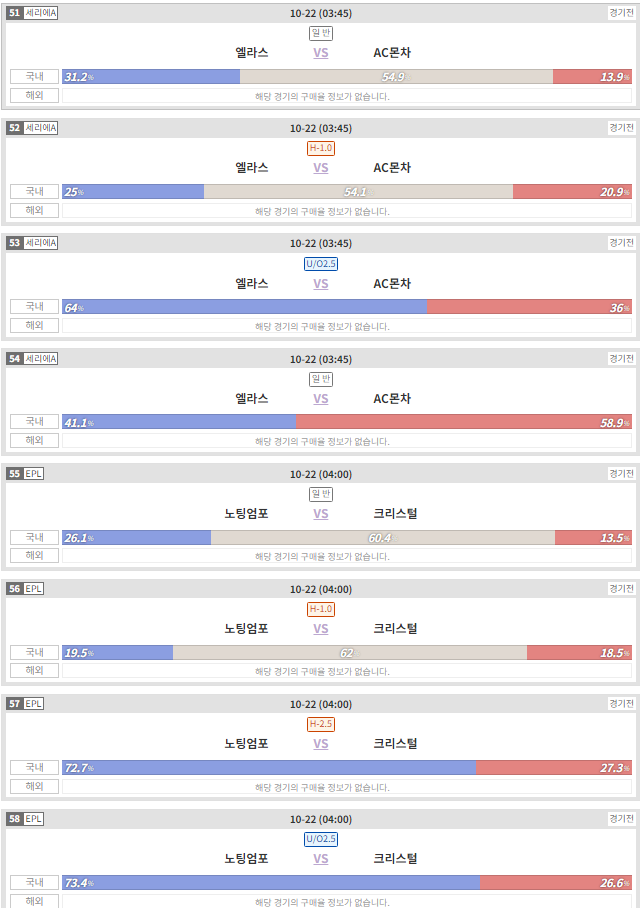Open the VS link in match 56
Screen dimensions: 640x908
[321, 629]
